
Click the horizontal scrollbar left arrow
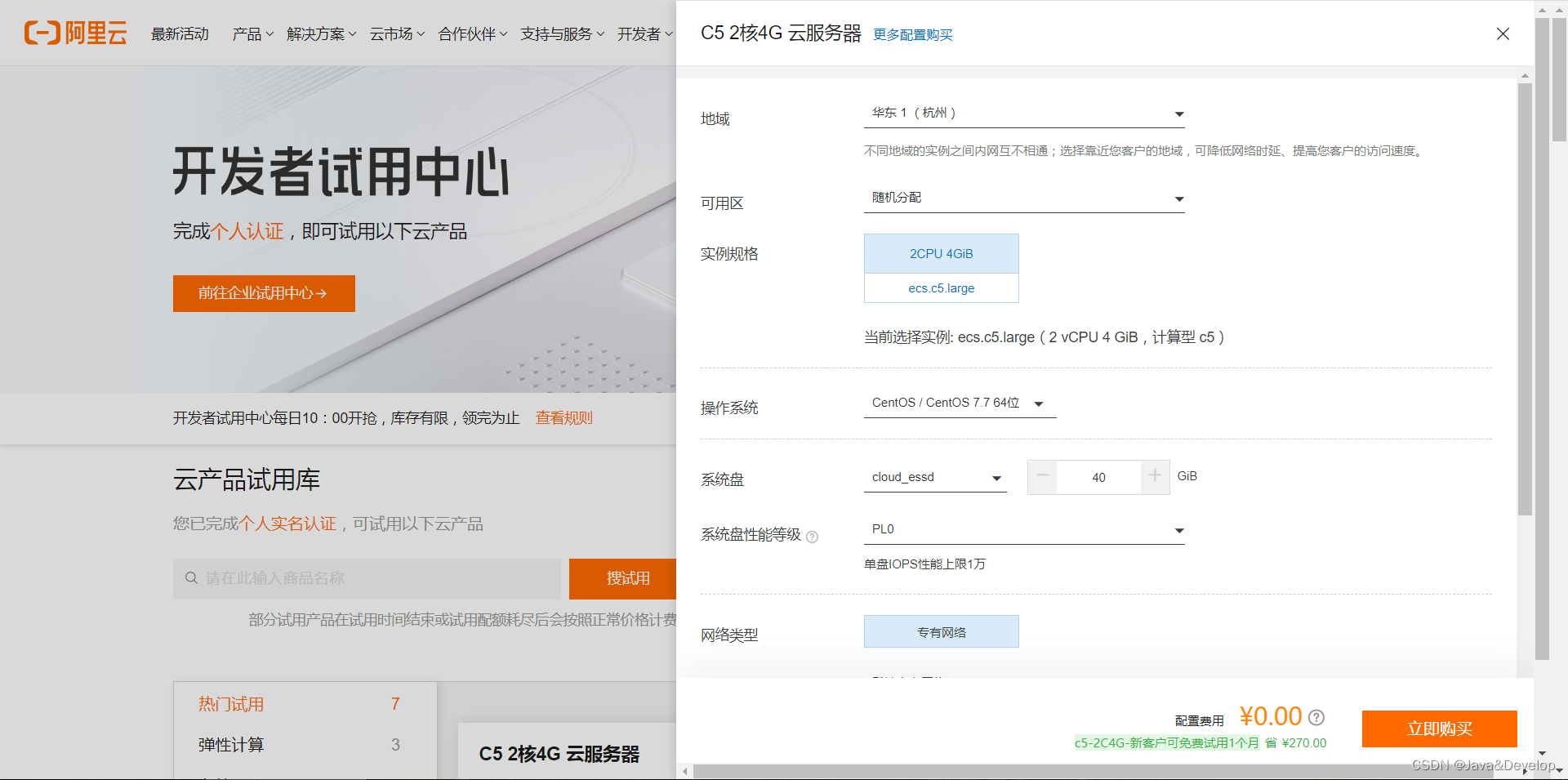pos(685,771)
